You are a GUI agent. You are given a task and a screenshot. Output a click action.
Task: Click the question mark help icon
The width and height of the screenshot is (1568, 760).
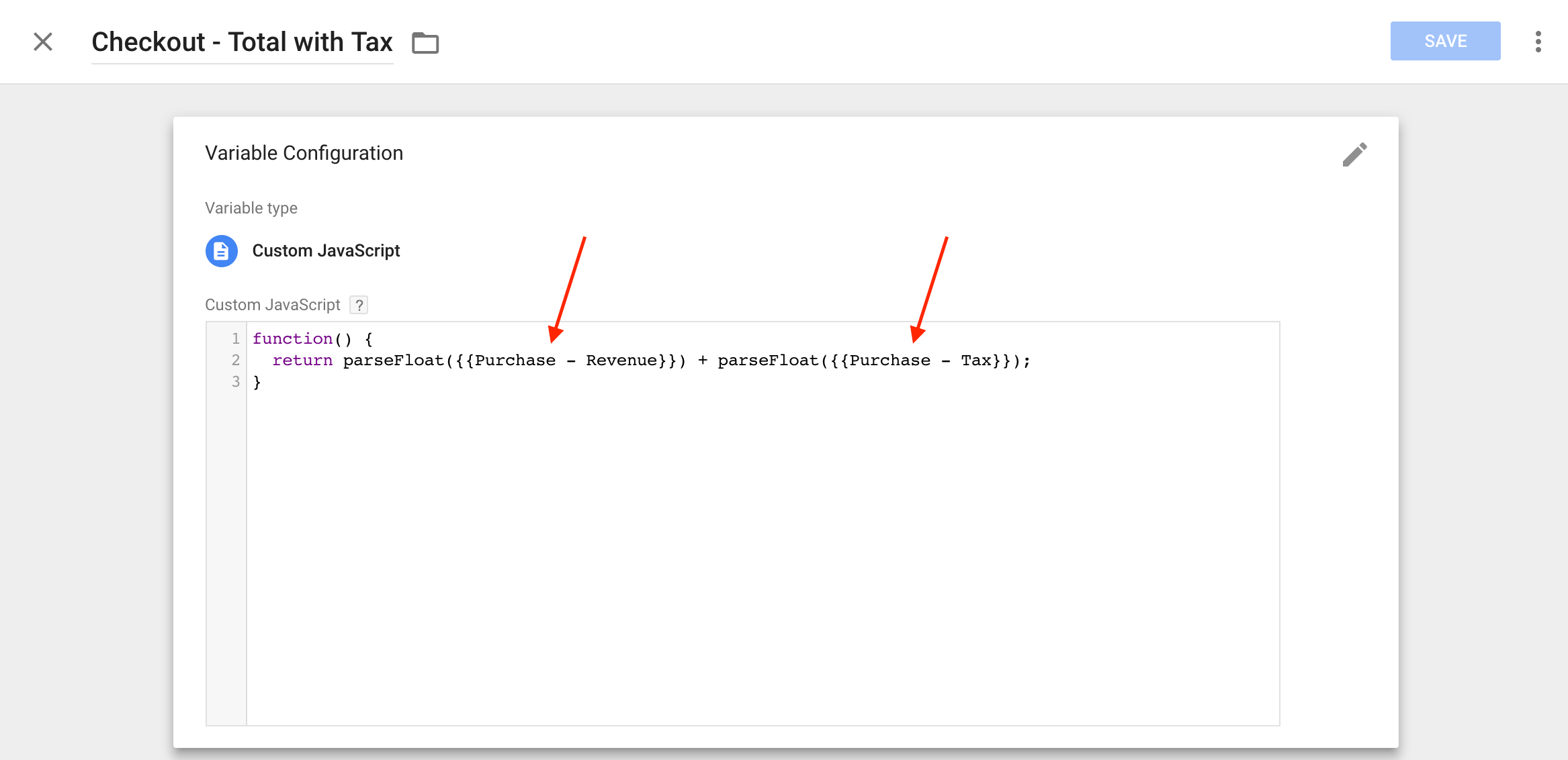point(359,305)
